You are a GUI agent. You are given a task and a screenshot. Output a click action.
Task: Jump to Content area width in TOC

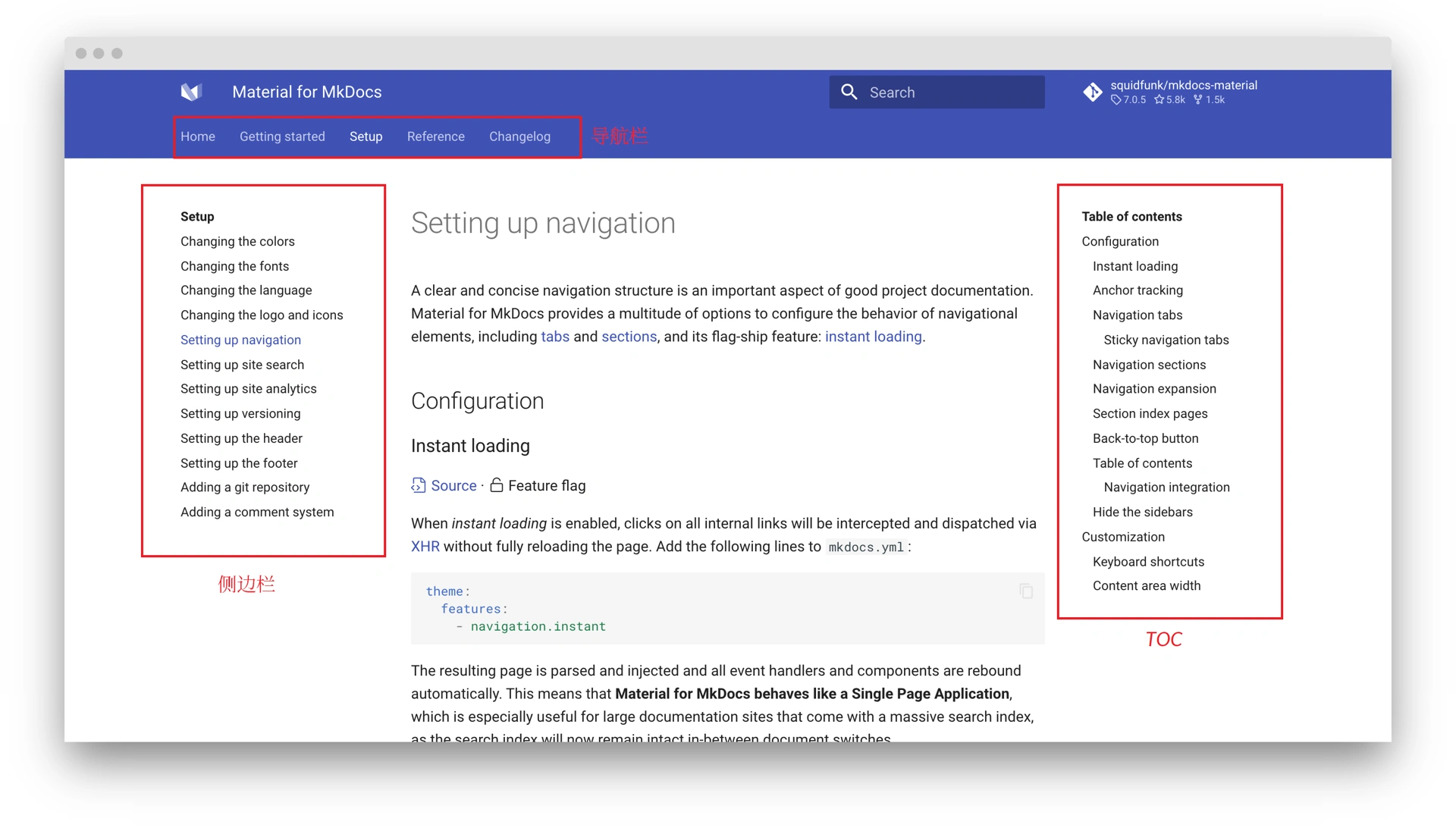coord(1147,586)
